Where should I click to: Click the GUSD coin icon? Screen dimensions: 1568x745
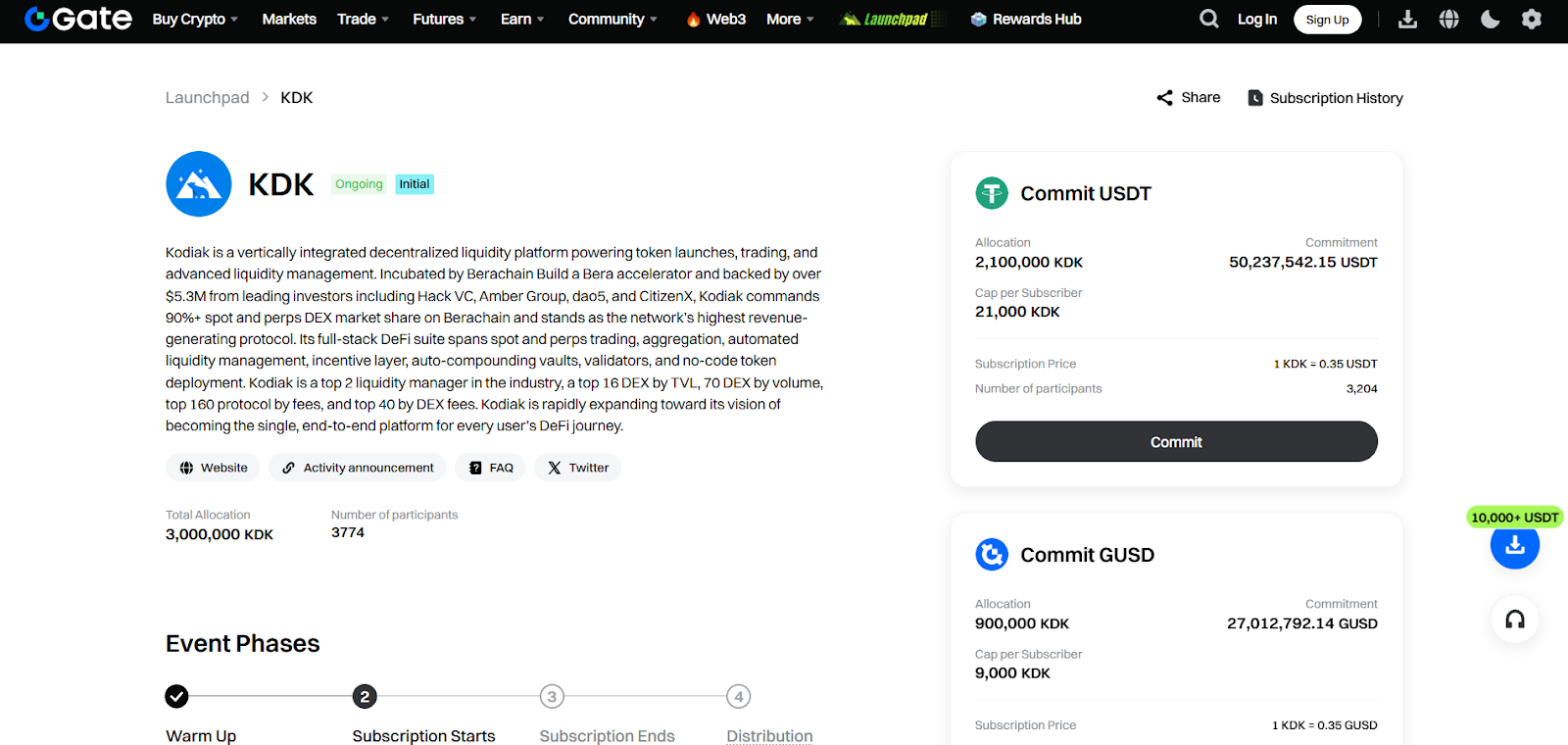(992, 555)
